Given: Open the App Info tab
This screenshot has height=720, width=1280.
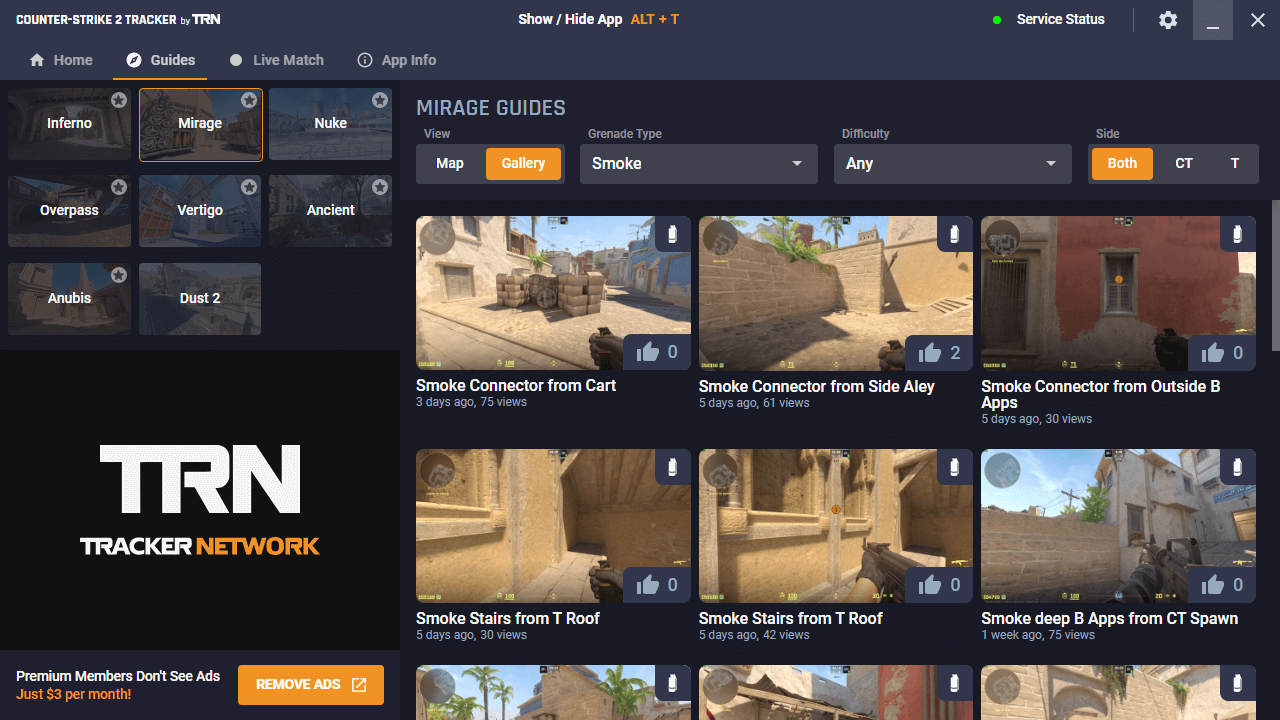Looking at the screenshot, I should pos(397,60).
